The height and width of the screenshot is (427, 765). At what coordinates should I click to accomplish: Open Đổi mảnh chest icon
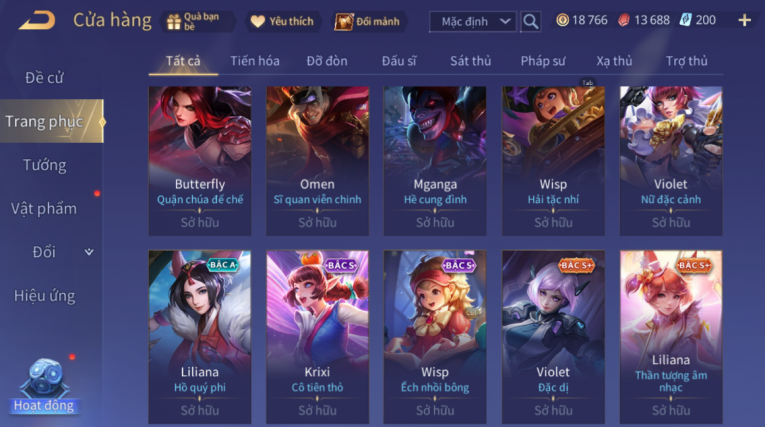(343, 21)
